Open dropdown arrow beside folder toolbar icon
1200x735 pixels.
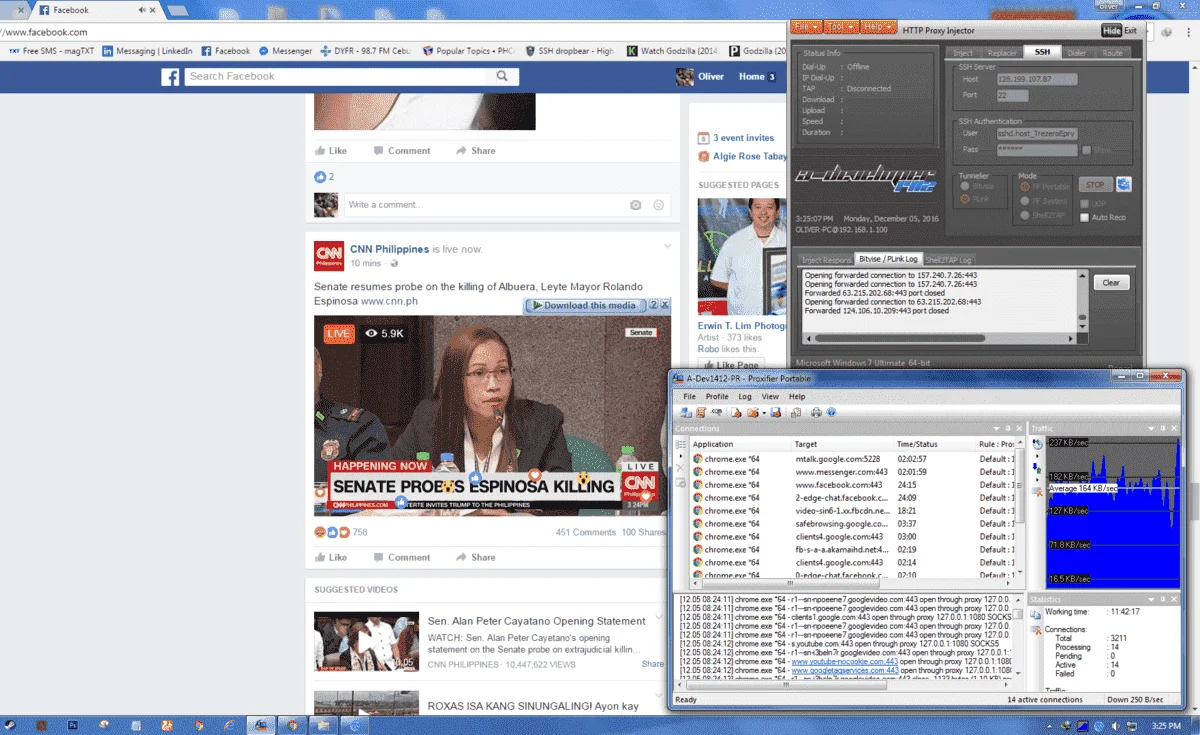coord(764,412)
